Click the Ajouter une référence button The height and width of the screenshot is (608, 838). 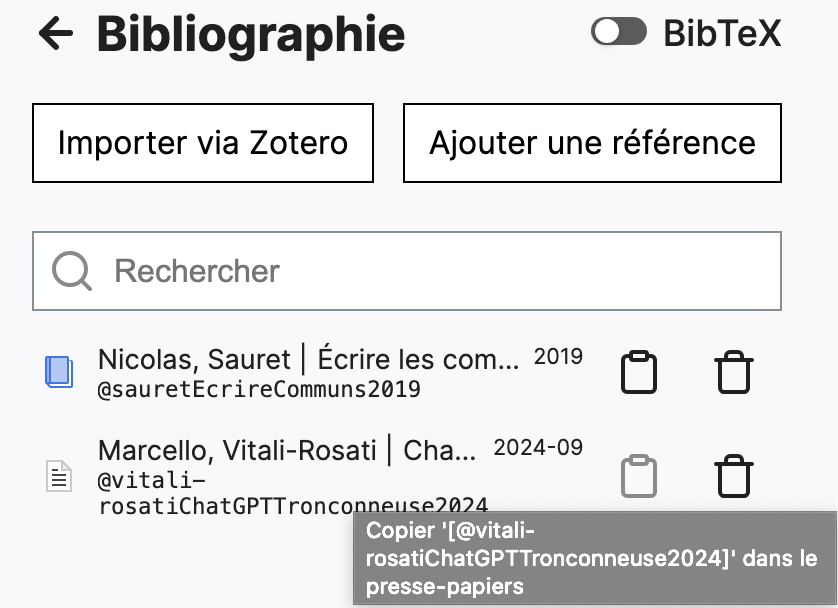(x=591, y=143)
